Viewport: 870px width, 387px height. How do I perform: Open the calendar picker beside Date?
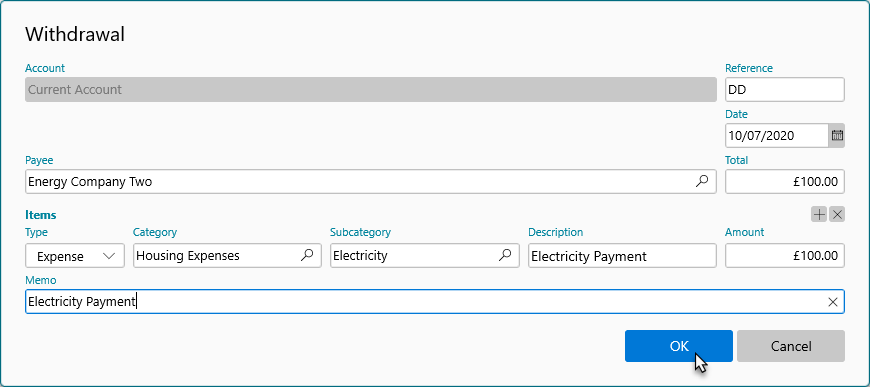tap(837, 135)
